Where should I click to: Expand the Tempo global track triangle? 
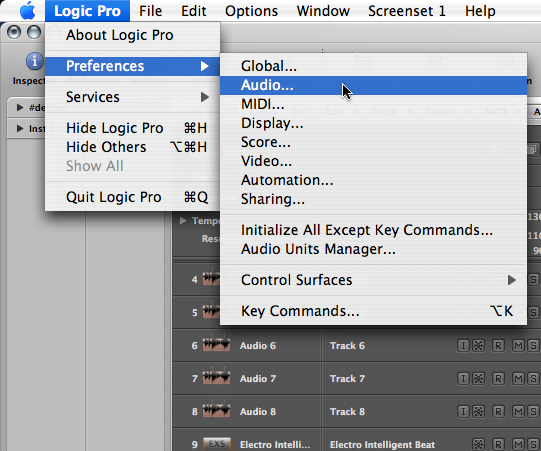tap(183, 220)
